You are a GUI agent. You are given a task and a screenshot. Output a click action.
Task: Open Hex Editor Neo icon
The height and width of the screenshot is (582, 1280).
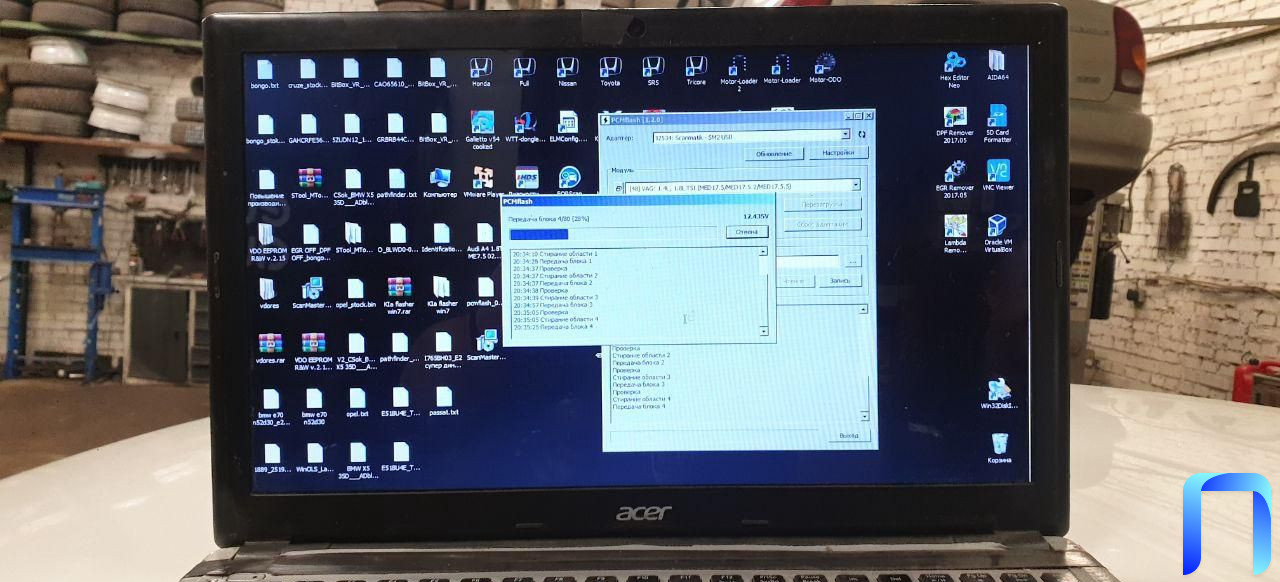click(955, 69)
